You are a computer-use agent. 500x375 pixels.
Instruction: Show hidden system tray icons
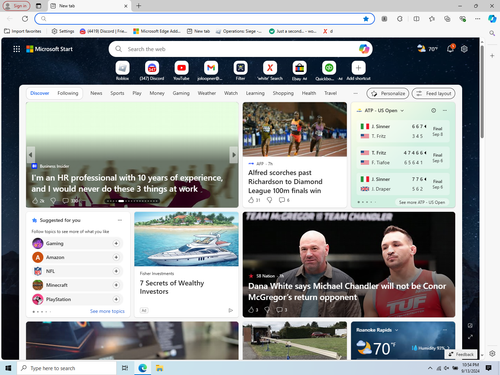[430, 368]
